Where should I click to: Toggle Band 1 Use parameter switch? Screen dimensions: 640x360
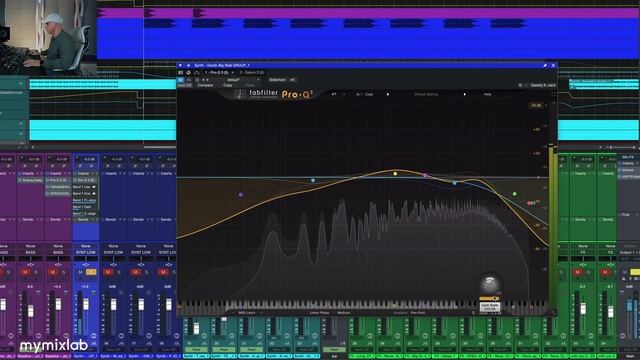(94, 187)
